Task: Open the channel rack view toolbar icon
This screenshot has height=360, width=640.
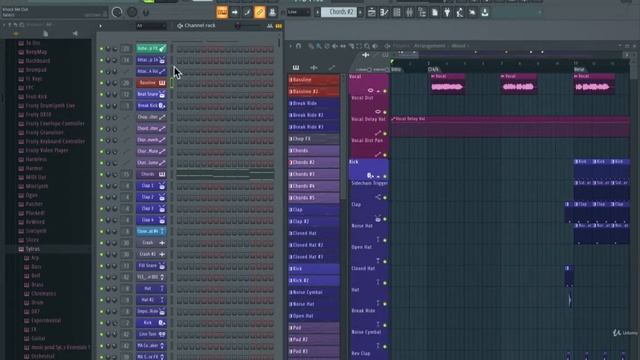Action: [397, 13]
